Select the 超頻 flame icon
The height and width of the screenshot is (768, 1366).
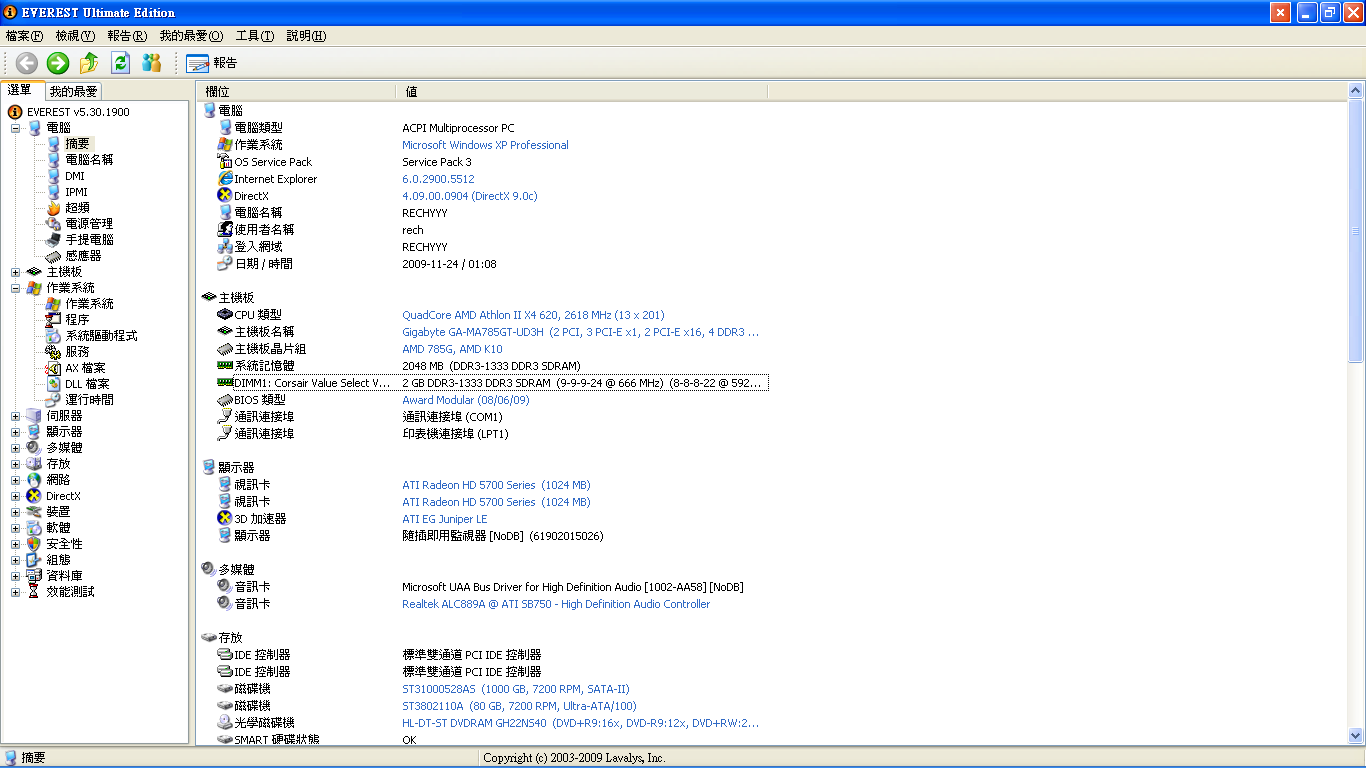(54, 208)
